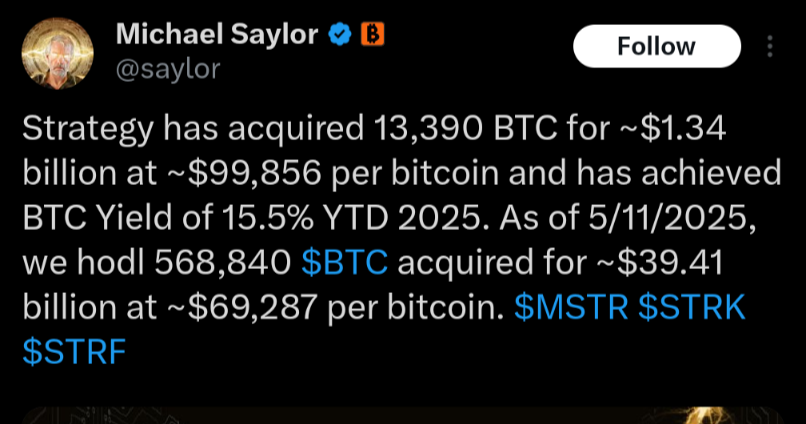806x424 pixels.
Task: Open the attached media preview below tweet
Action: (x=403, y=415)
